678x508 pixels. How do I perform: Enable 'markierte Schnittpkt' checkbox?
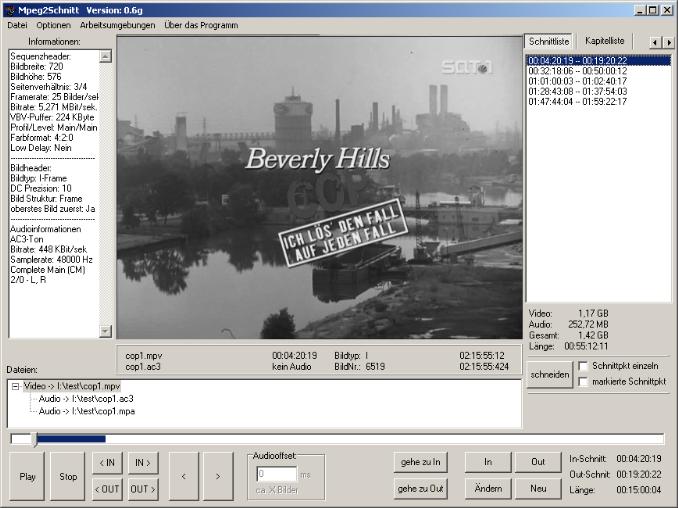(x=583, y=382)
